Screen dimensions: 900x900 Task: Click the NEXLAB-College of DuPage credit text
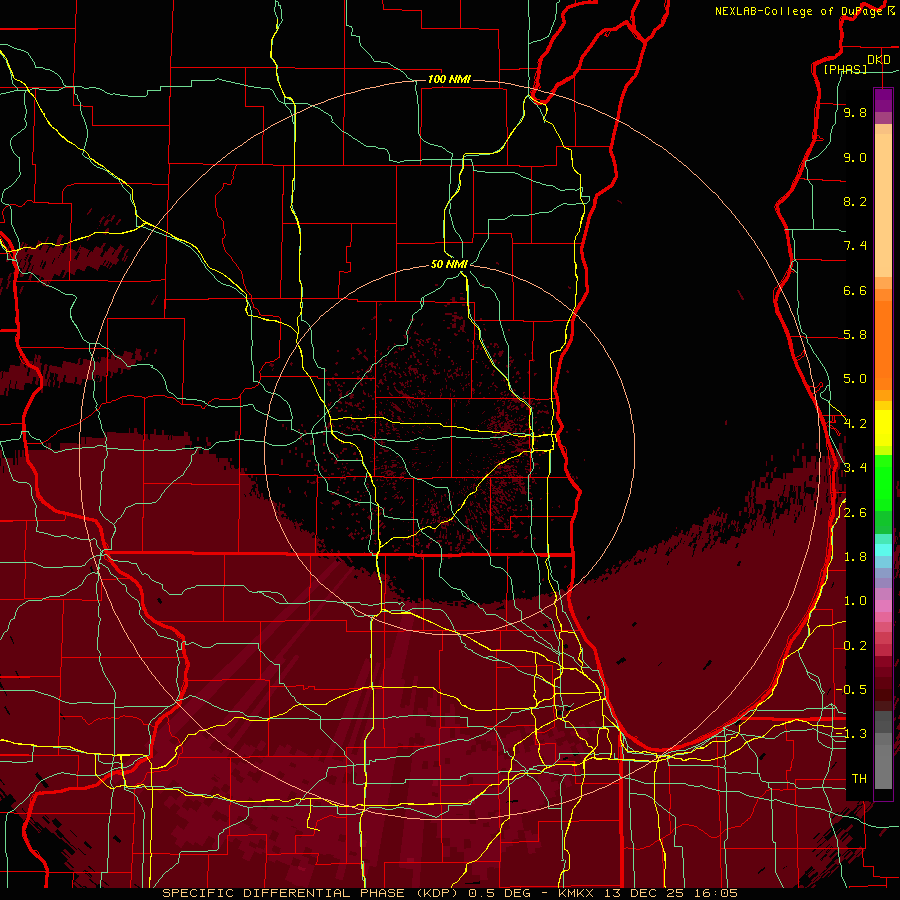[800, 11]
